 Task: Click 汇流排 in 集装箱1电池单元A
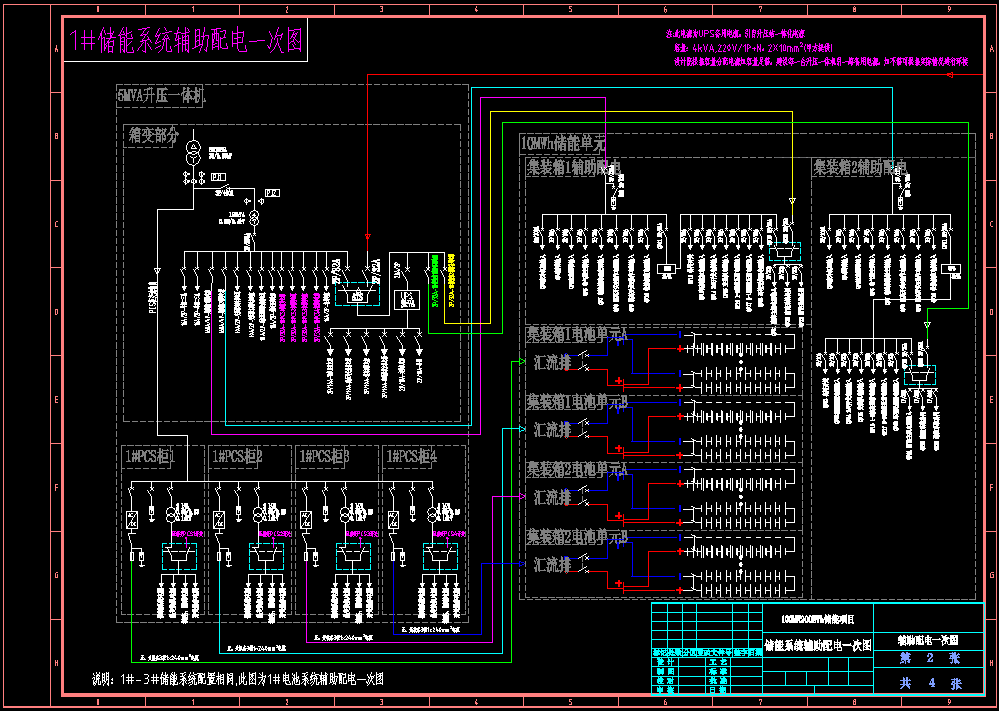point(552,361)
